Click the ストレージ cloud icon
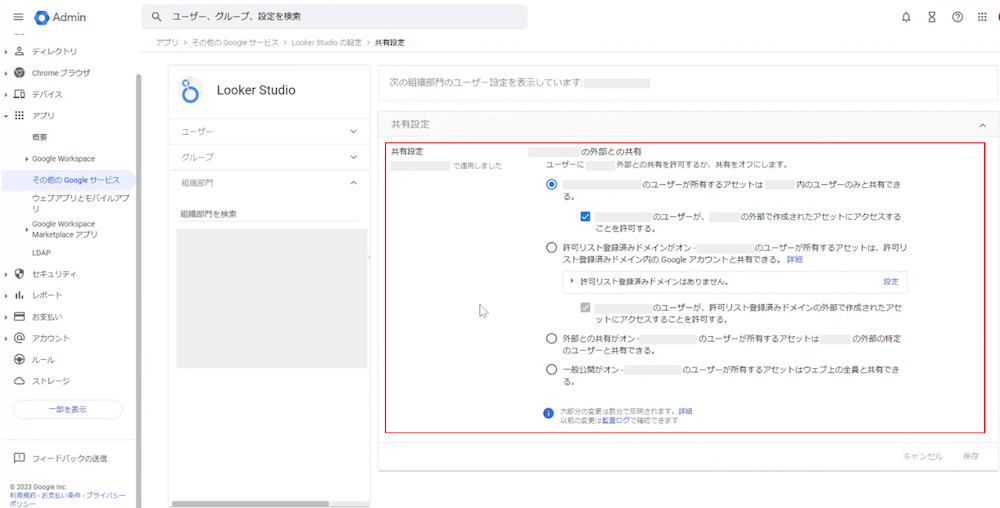This screenshot has width=1000, height=508. pyautogui.click(x=19, y=381)
